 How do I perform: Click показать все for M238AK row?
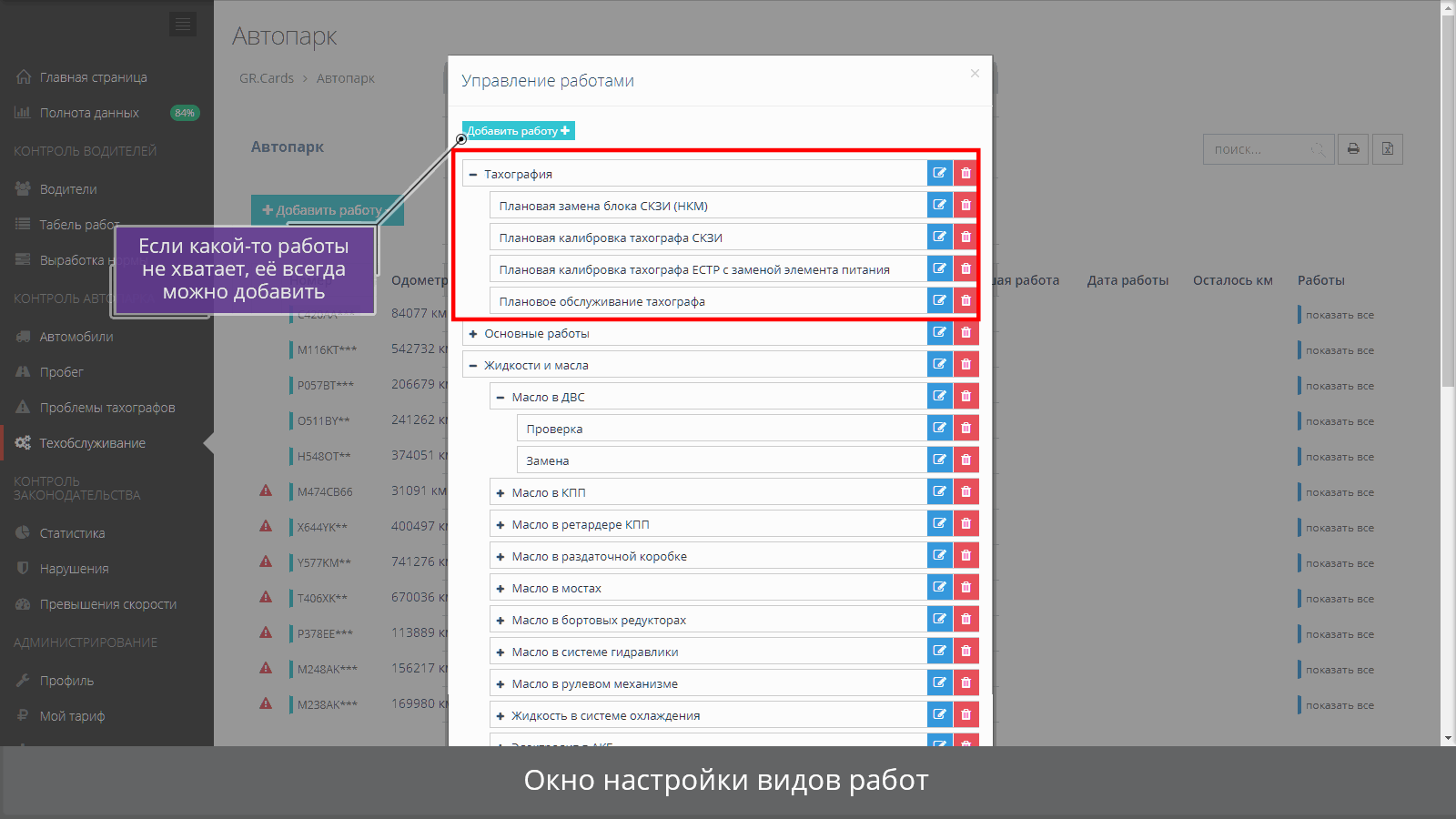click(1340, 705)
